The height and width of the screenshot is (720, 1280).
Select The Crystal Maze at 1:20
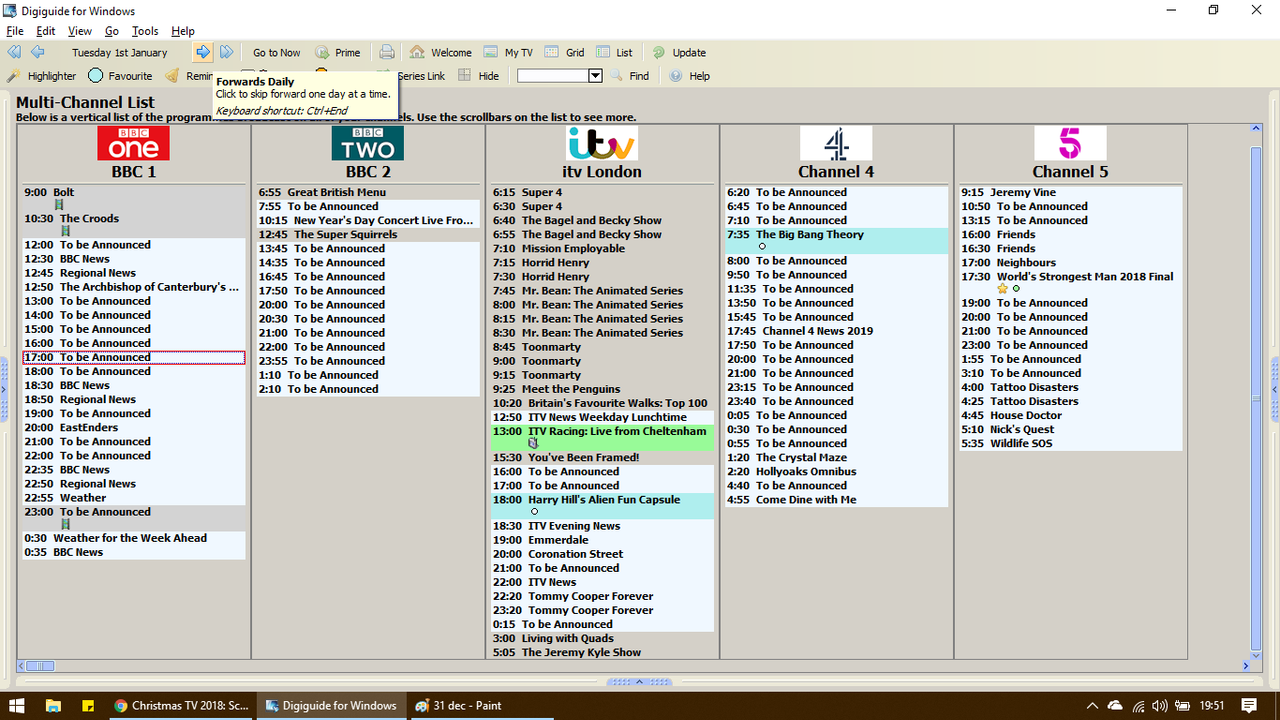click(836, 458)
